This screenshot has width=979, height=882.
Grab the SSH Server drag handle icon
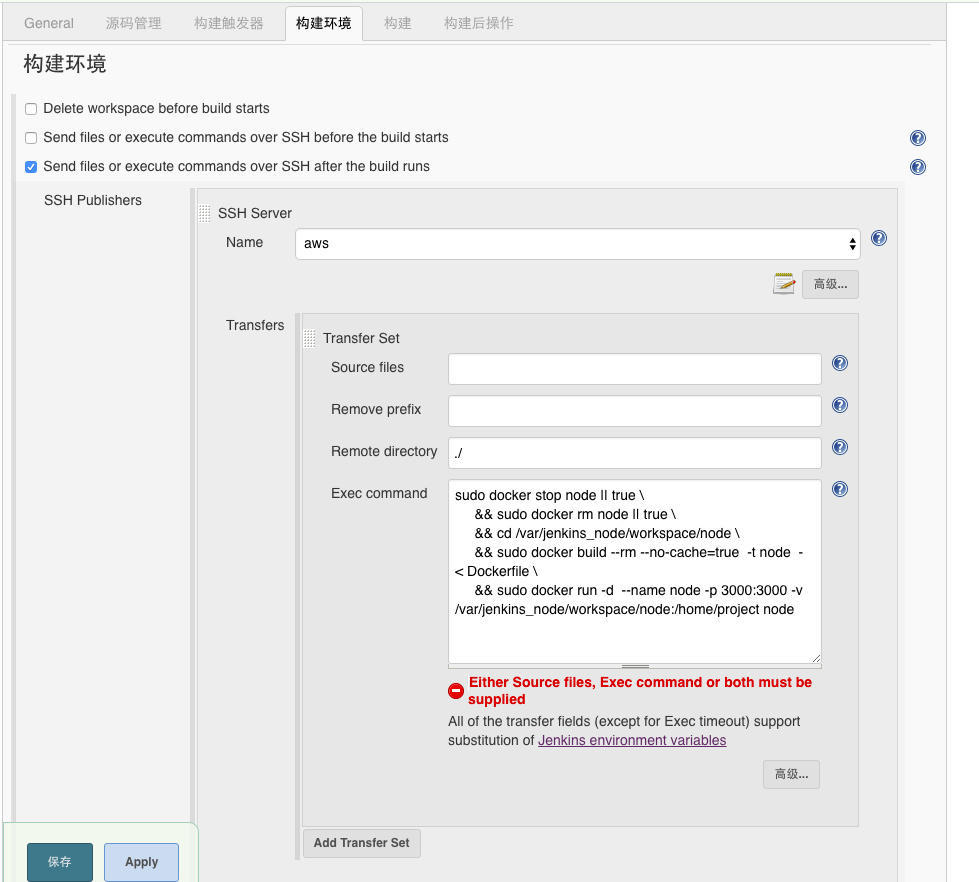point(204,213)
